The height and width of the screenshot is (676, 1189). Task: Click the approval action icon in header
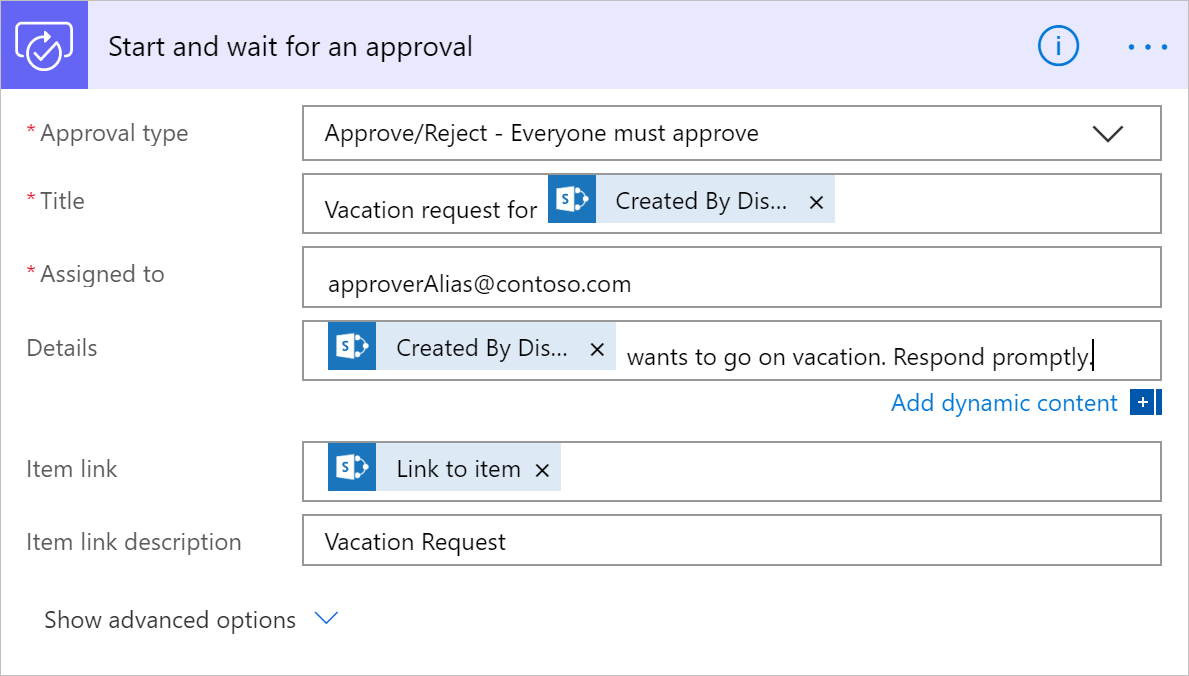[x=44, y=46]
